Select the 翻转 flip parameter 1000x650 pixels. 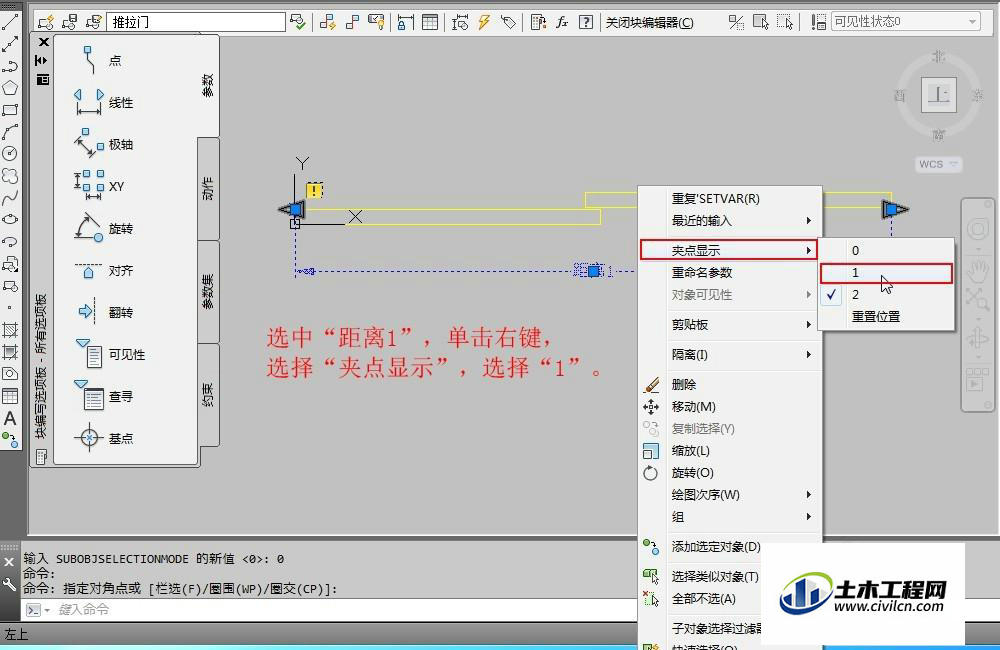103,312
